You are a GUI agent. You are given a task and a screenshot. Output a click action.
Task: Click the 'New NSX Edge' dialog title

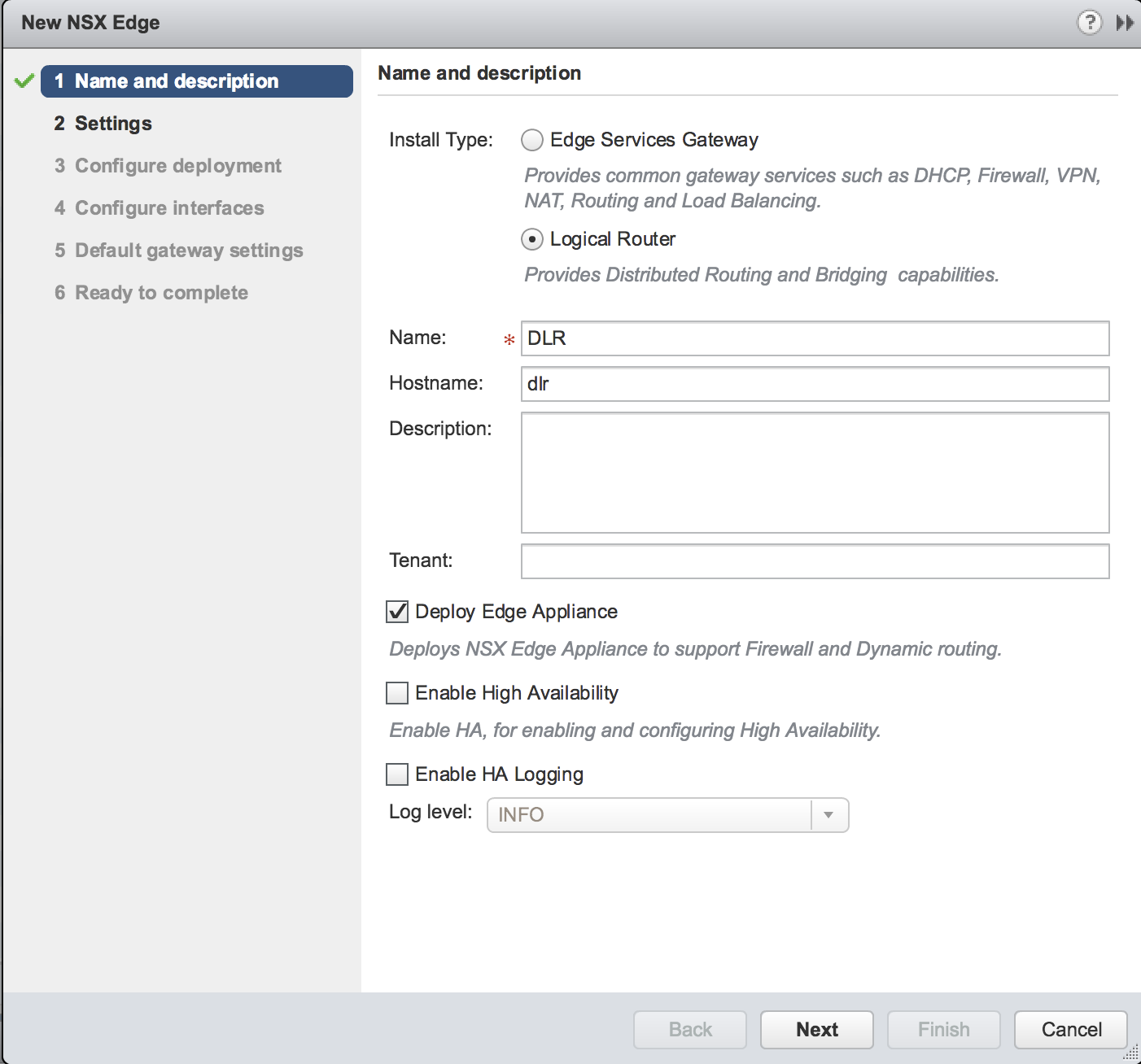coord(90,23)
